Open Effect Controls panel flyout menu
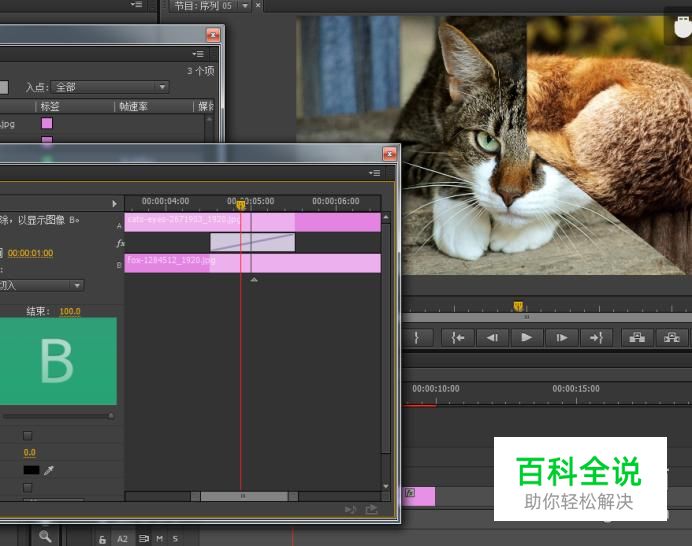This screenshot has width=692, height=546. coord(374,173)
